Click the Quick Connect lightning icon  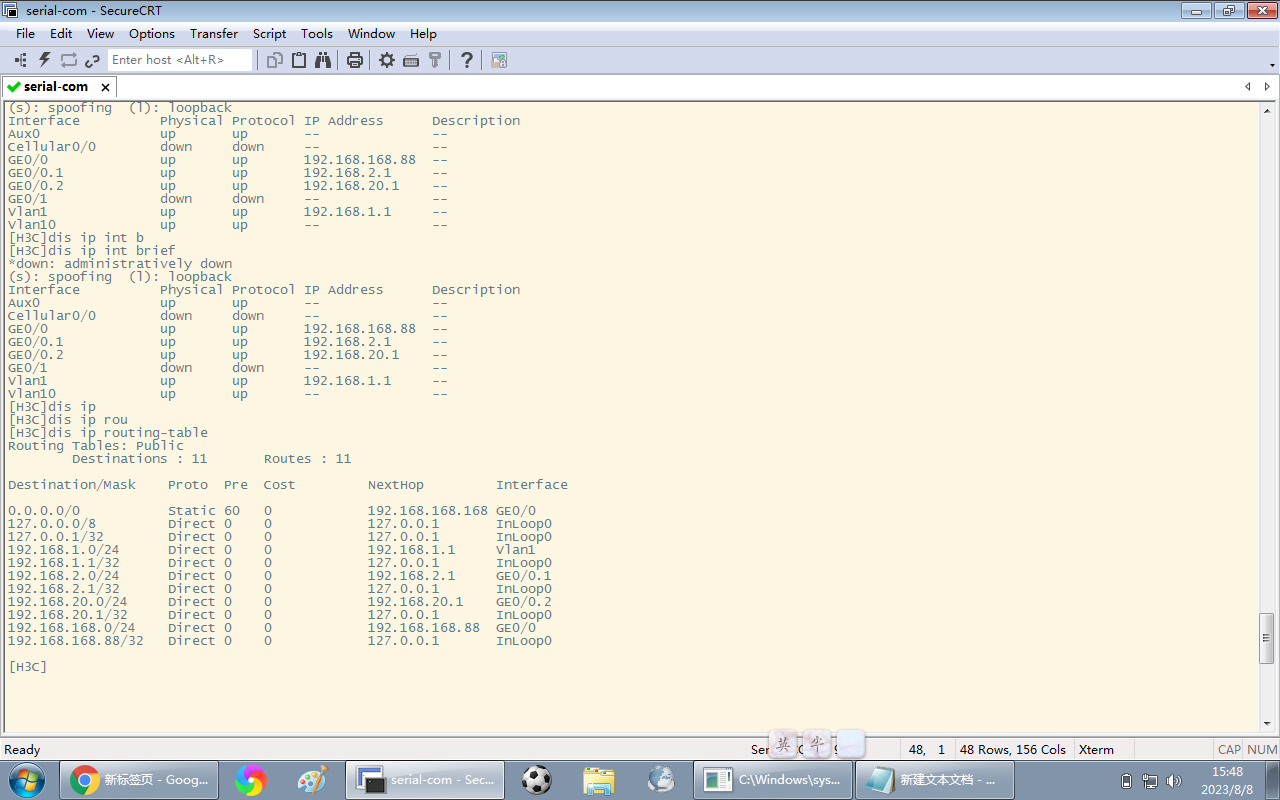click(x=45, y=60)
